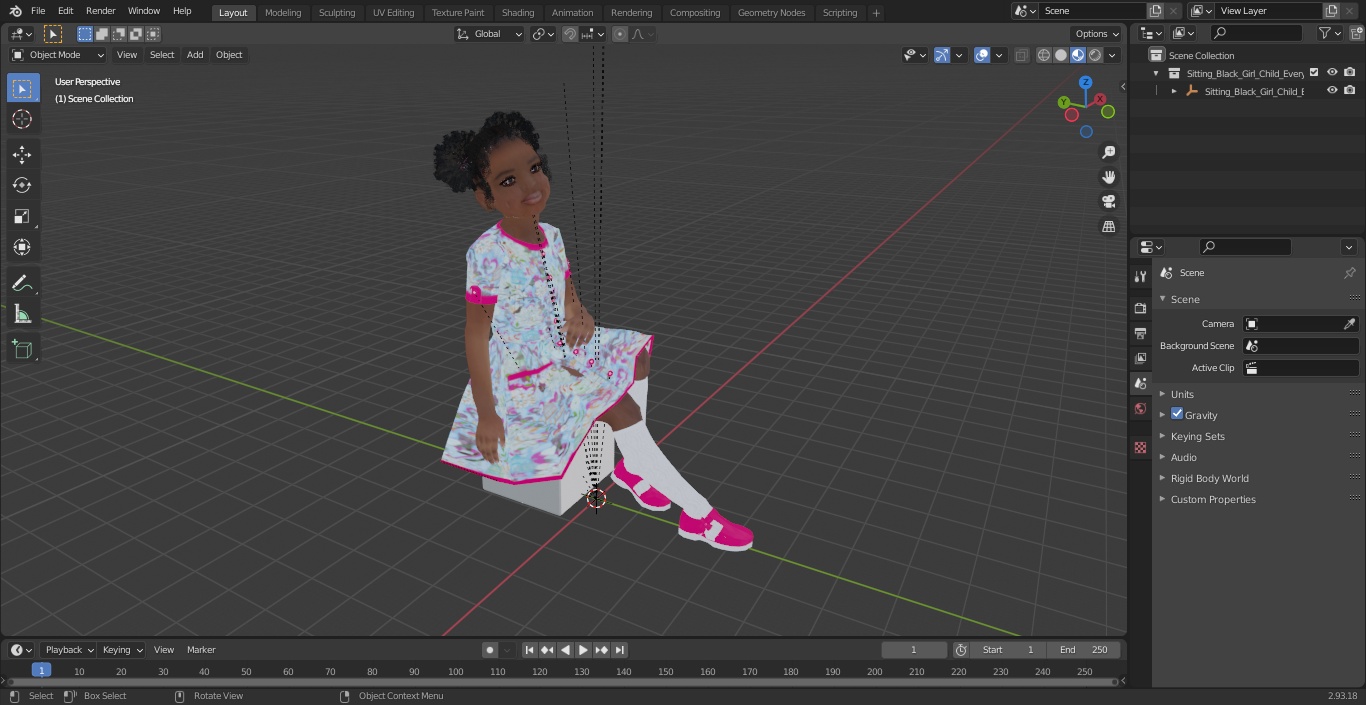Click the current frame number field
This screenshot has height=705, width=1366.
click(913, 650)
